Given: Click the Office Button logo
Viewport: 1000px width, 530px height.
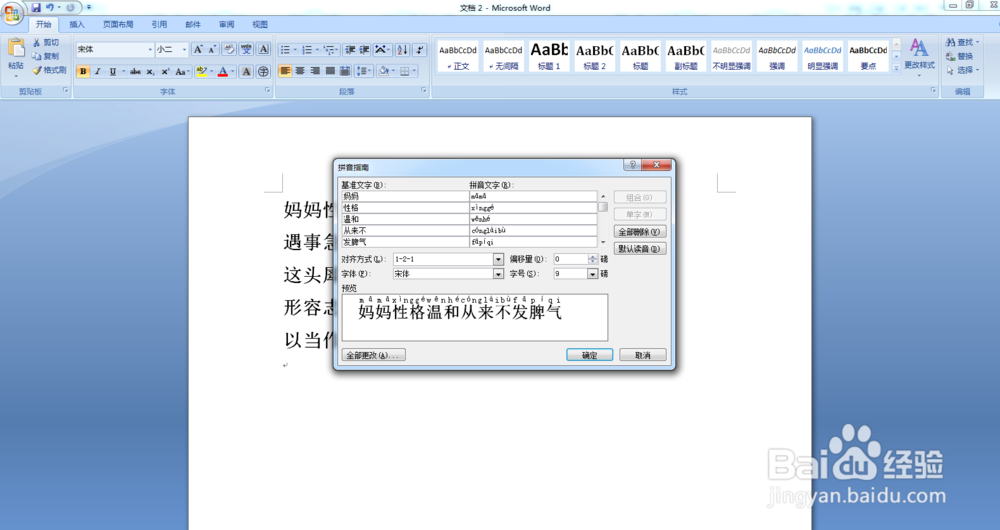Looking at the screenshot, I should [12, 11].
